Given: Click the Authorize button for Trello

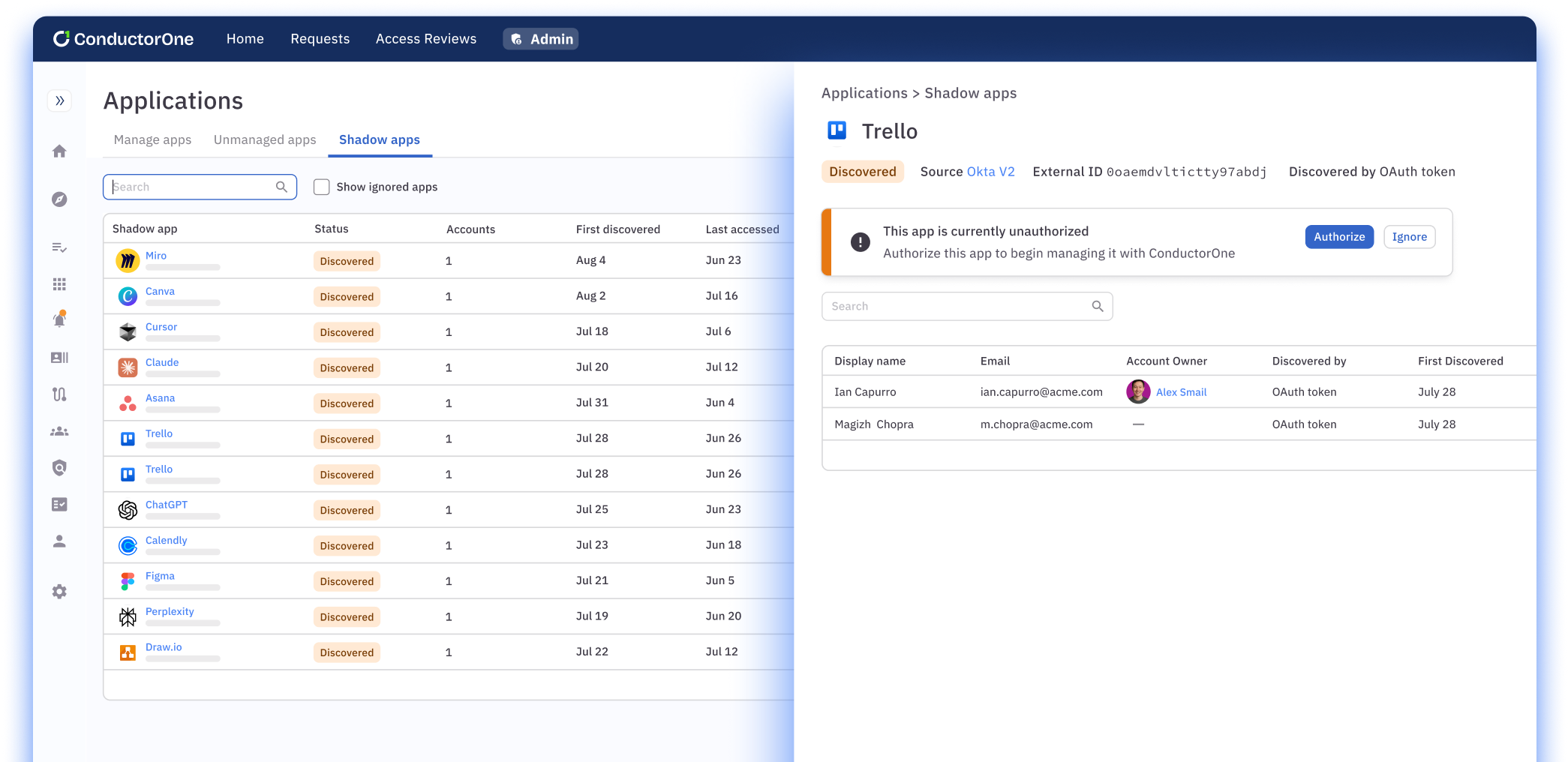Looking at the screenshot, I should (x=1338, y=237).
